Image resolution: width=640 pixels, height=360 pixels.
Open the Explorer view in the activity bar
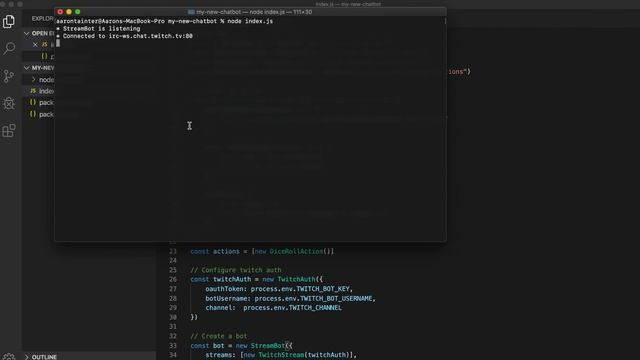(x=9, y=21)
